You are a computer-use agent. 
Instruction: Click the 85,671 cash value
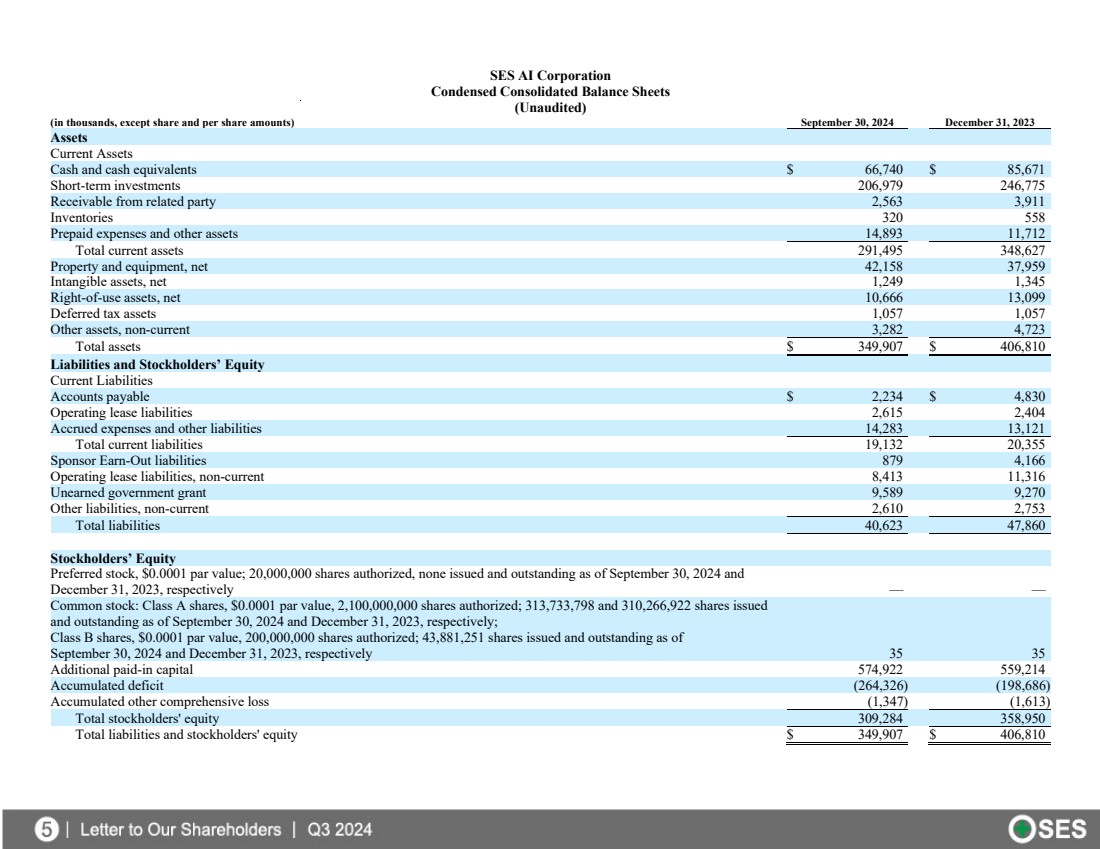click(x=1026, y=170)
